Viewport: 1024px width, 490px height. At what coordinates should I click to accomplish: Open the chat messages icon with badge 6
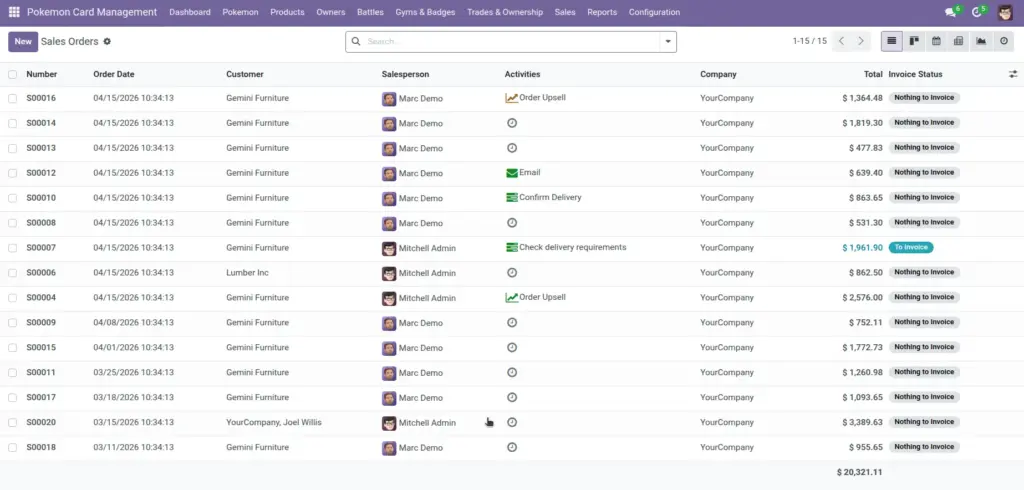(x=950, y=12)
